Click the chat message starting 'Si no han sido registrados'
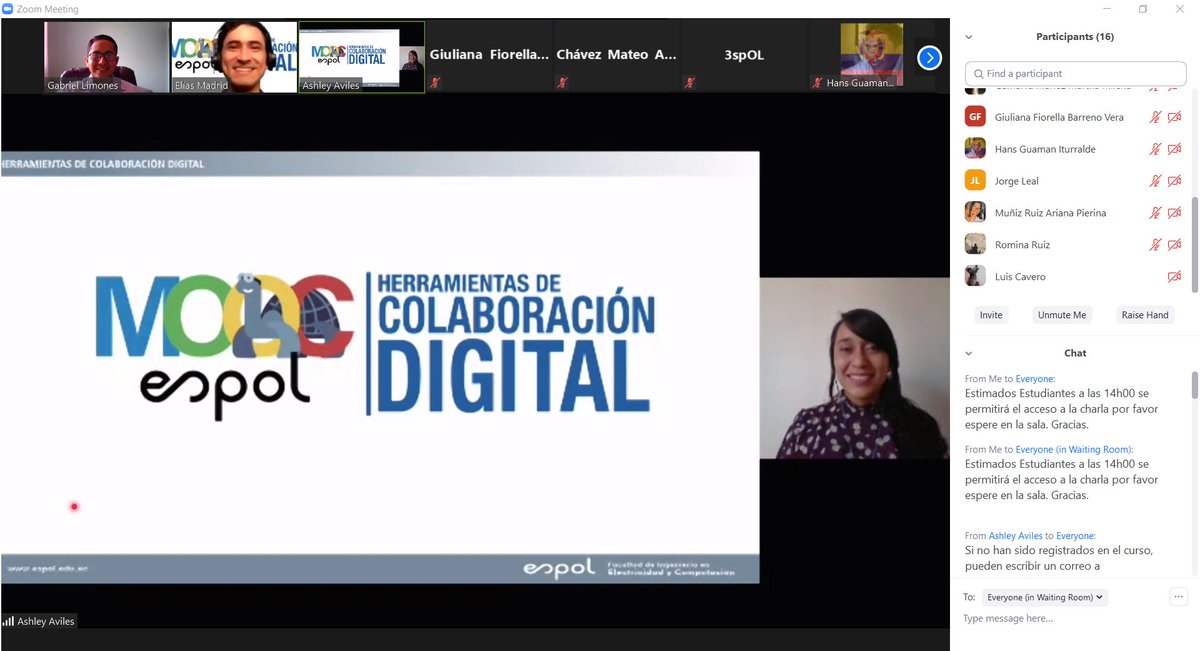 click(x=1060, y=558)
